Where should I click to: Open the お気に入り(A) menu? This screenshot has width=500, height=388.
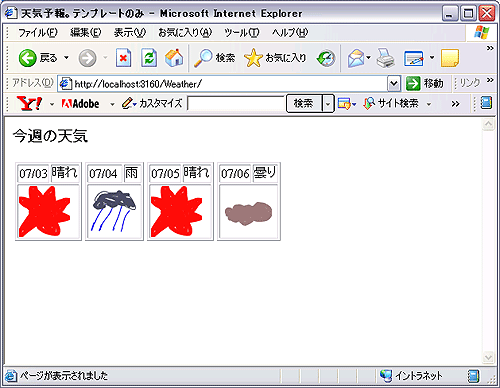(x=185, y=33)
